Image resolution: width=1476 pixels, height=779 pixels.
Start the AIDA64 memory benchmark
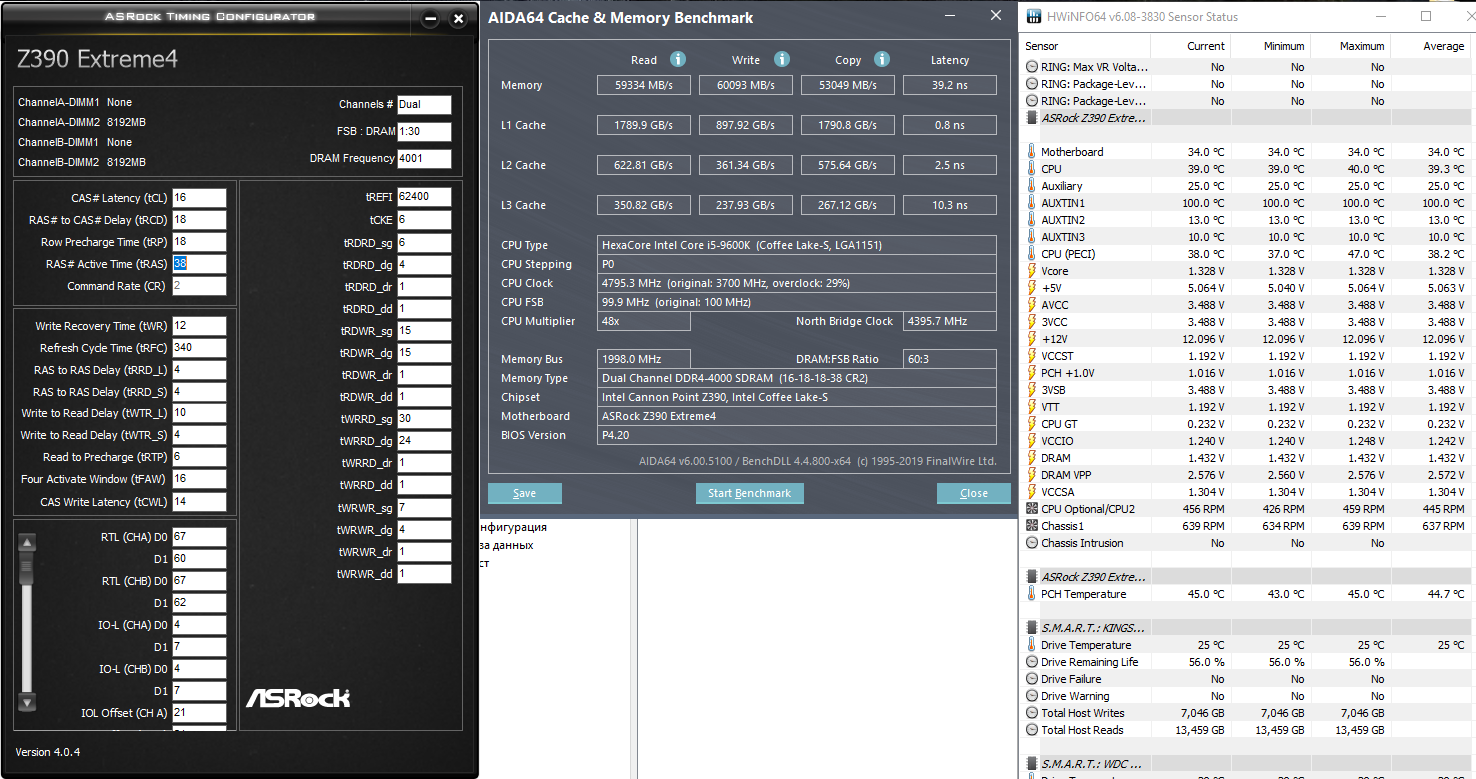pos(749,493)
